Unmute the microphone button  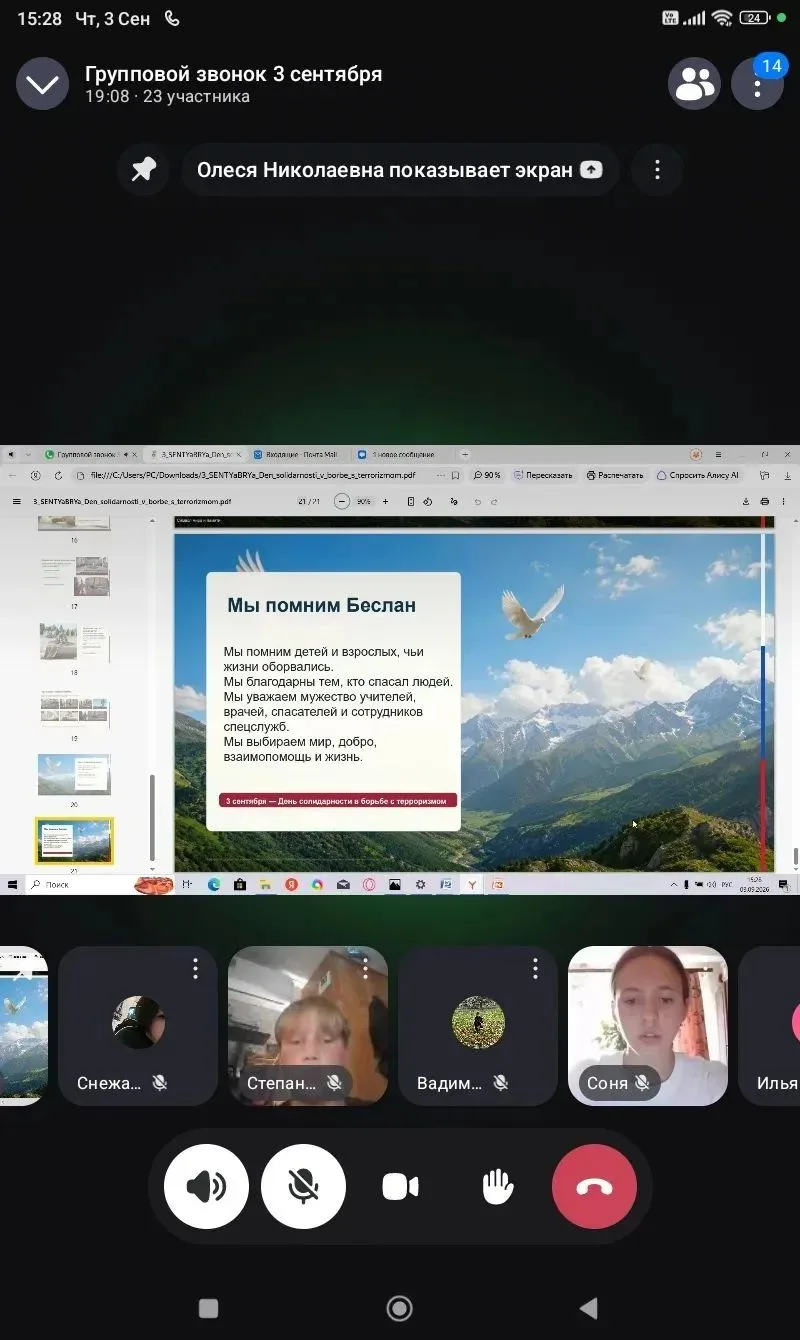pyautogui.click(x=303, y=1187)
